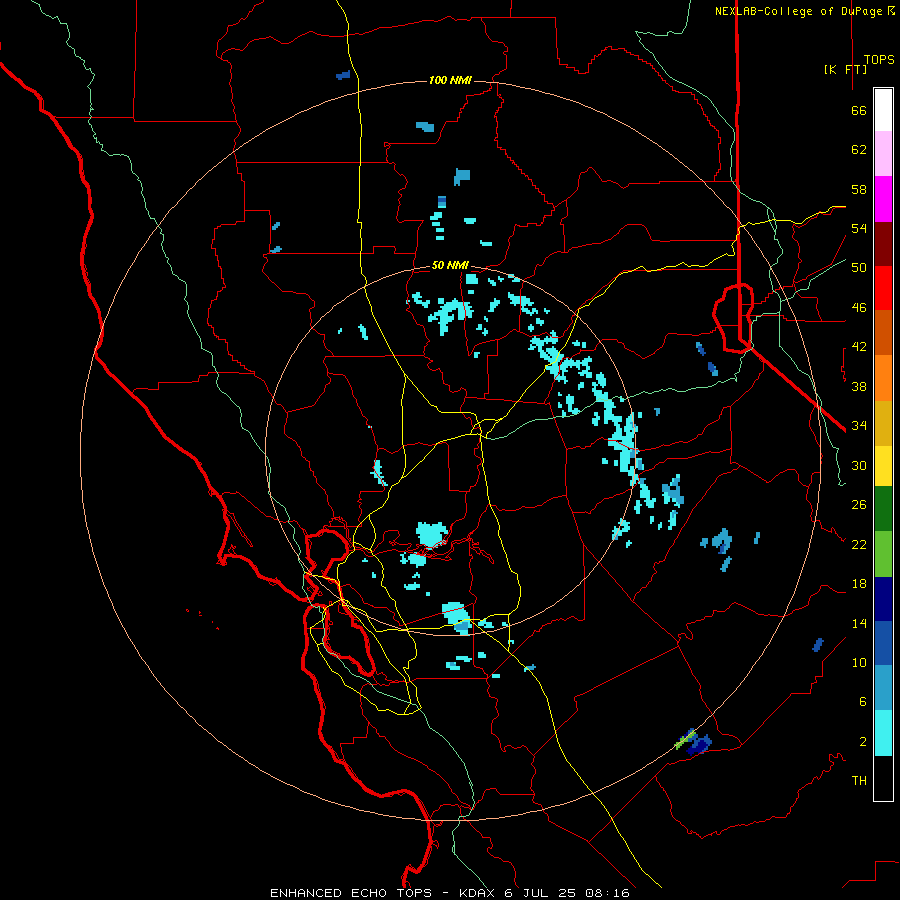Viewport: 900px width, 900px height.
Task: Click the legend value 58
Action: [859, 189]
